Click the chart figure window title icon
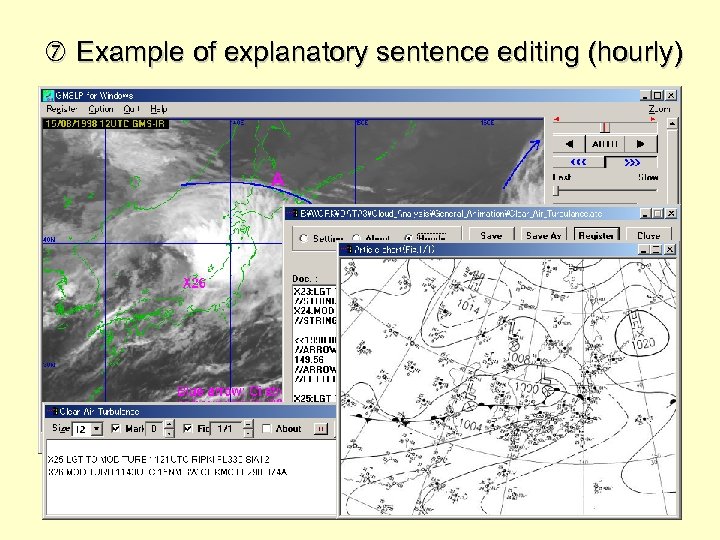Screen dimensions: 720x540 [349, 249]
